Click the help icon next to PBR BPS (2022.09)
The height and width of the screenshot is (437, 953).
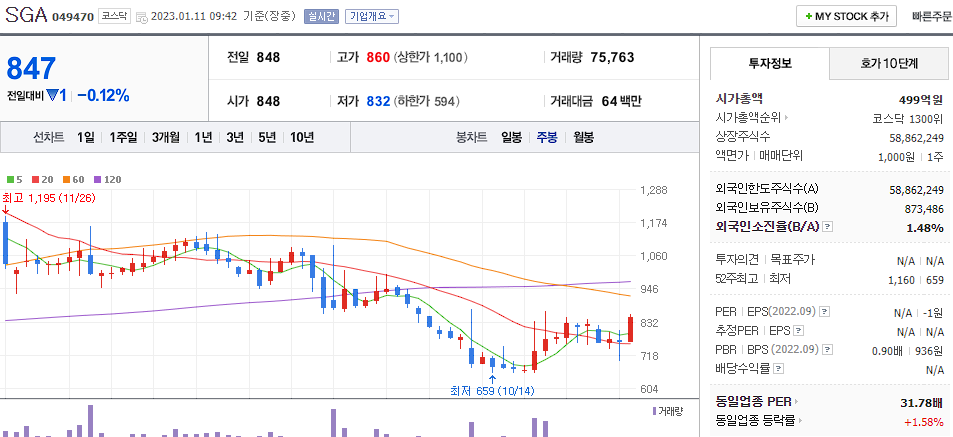pos(828,349)
